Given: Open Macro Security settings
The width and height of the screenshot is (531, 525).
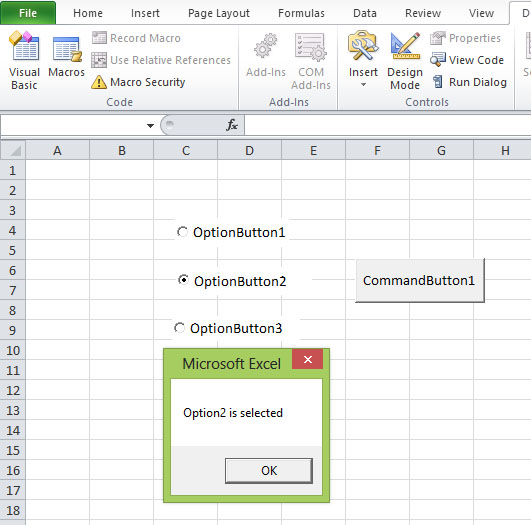Looking at the screenshot, I should point(138,82).
